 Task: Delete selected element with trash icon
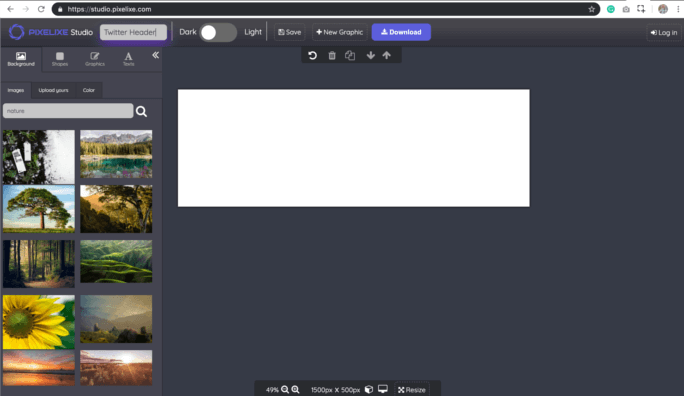[332, 55]
